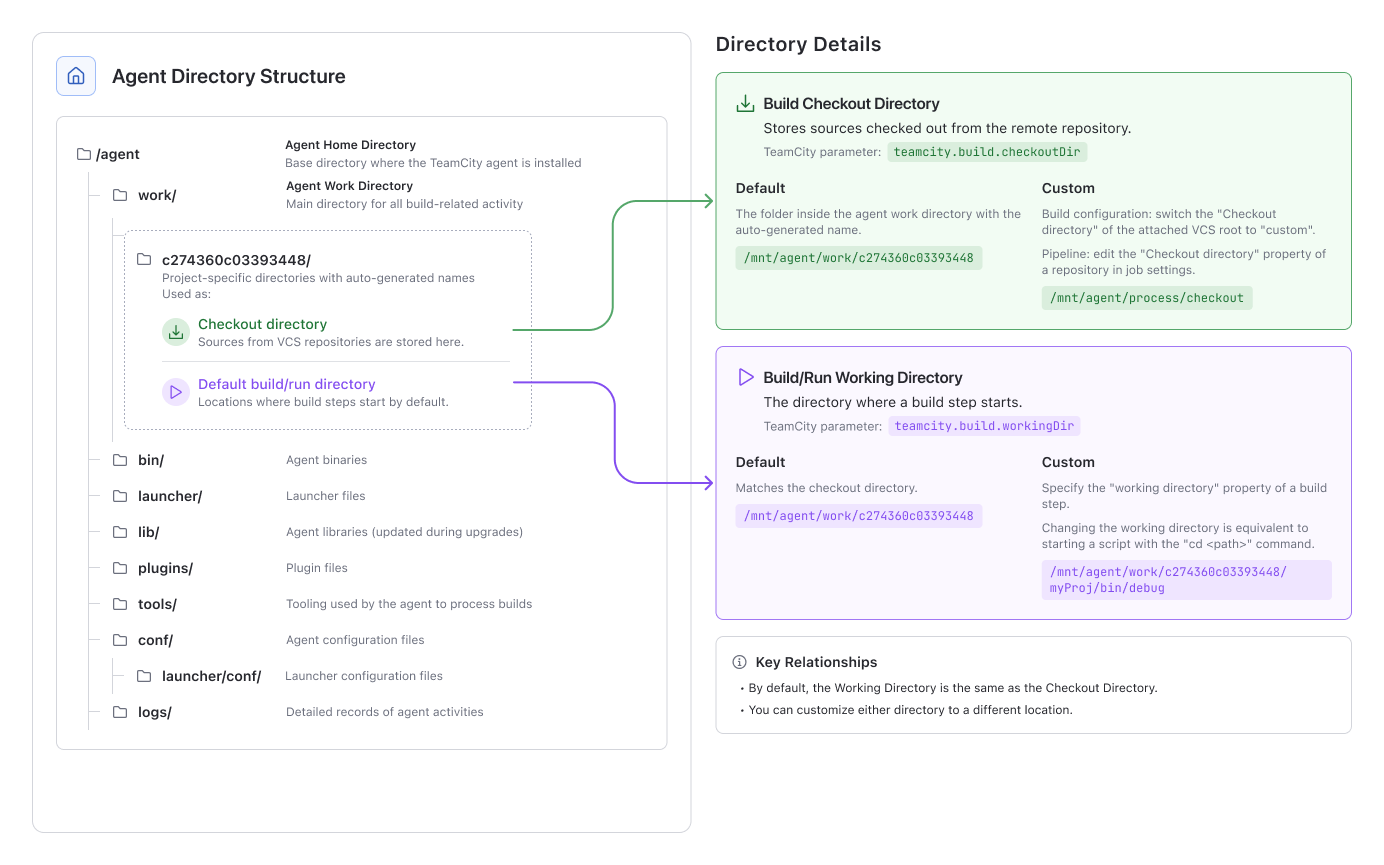The height and width of the screenshot is (865, 1384).
Task: Click the folder icon in the Agent configuration files row
Action: (120, 640)
